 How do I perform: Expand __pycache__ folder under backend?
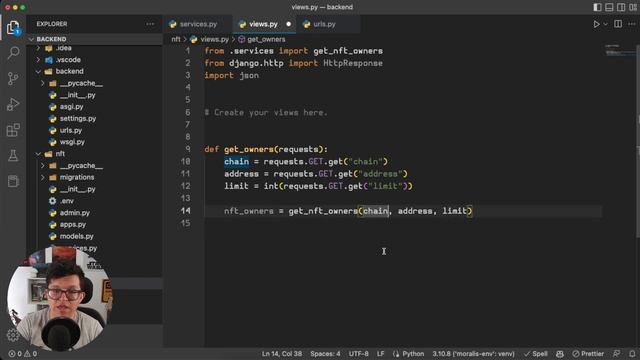[x=81, y=83]
